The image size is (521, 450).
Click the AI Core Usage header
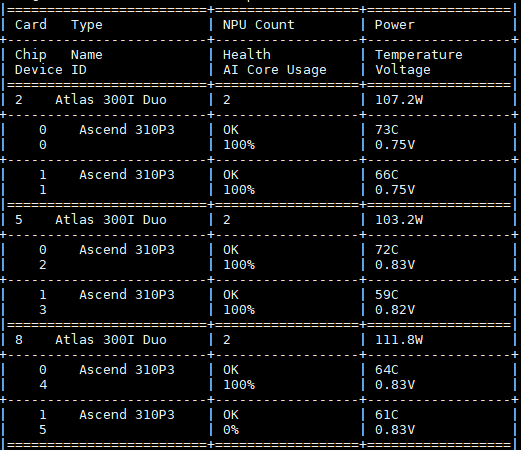click(275, 70)
